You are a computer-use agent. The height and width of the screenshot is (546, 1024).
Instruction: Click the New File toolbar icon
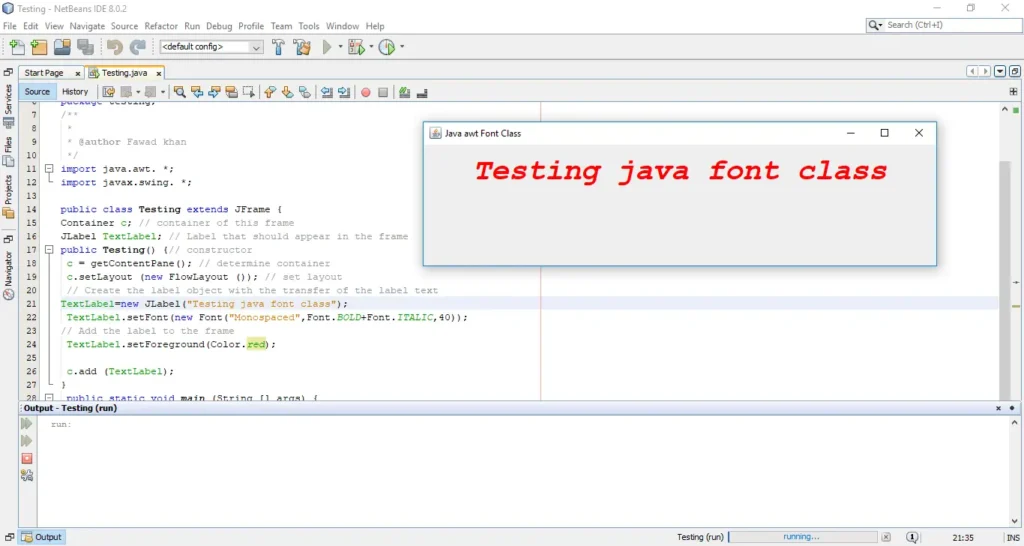click(17, 47)
